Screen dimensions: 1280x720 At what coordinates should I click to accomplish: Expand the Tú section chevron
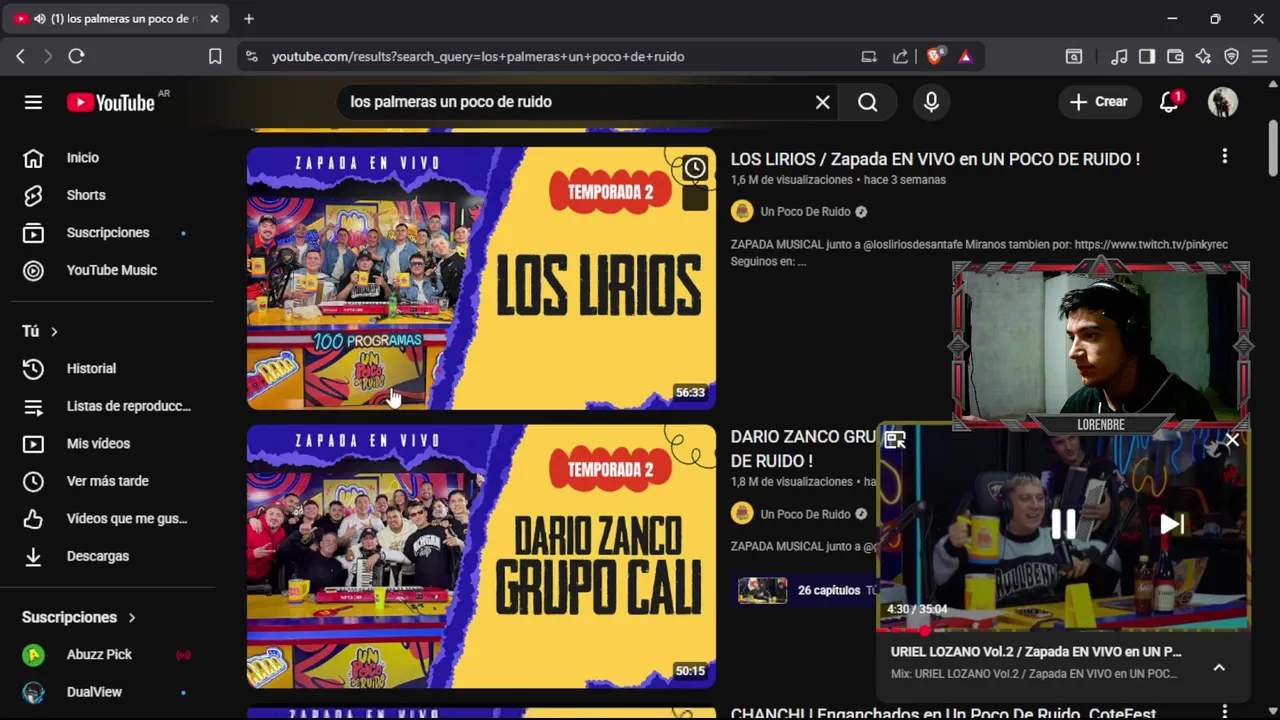click(x=54, y=331)
